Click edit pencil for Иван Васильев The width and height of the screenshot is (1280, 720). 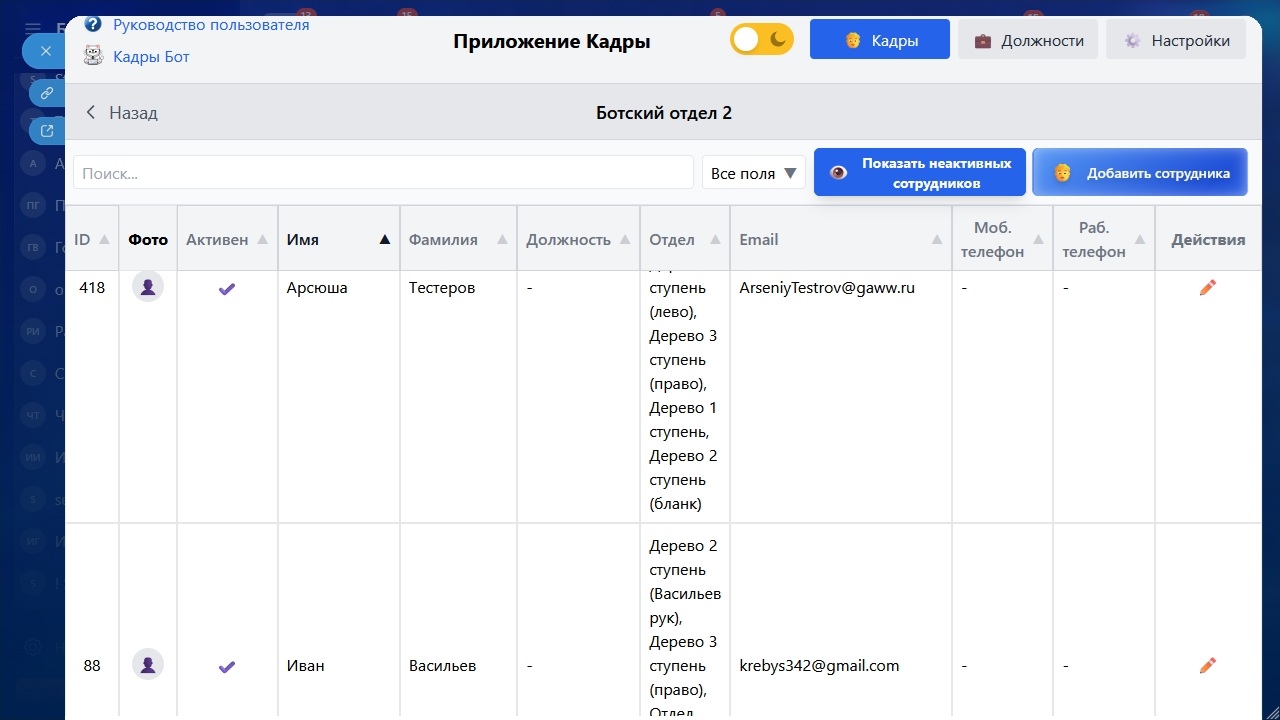pos(1207,665)
